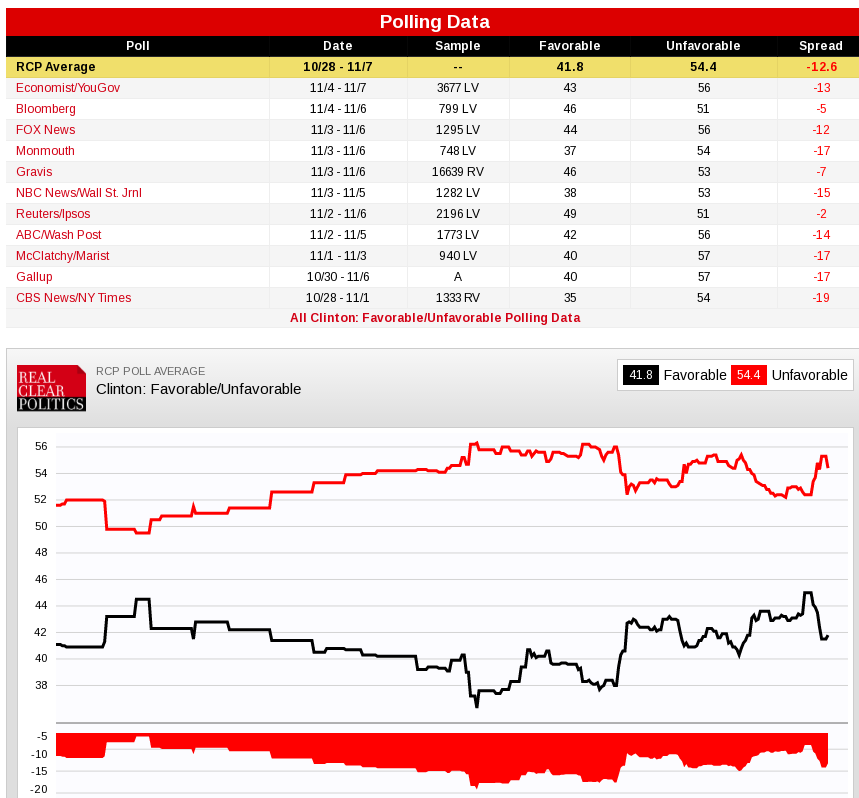The image size is (859, 798).
Task: Click the Spread column header
Action: pos(821,46)
